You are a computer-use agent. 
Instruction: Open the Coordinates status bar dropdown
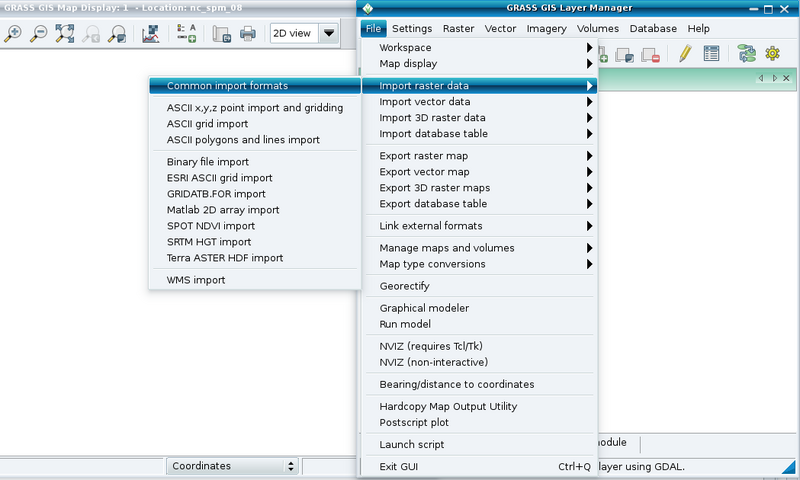coord(233,466)
